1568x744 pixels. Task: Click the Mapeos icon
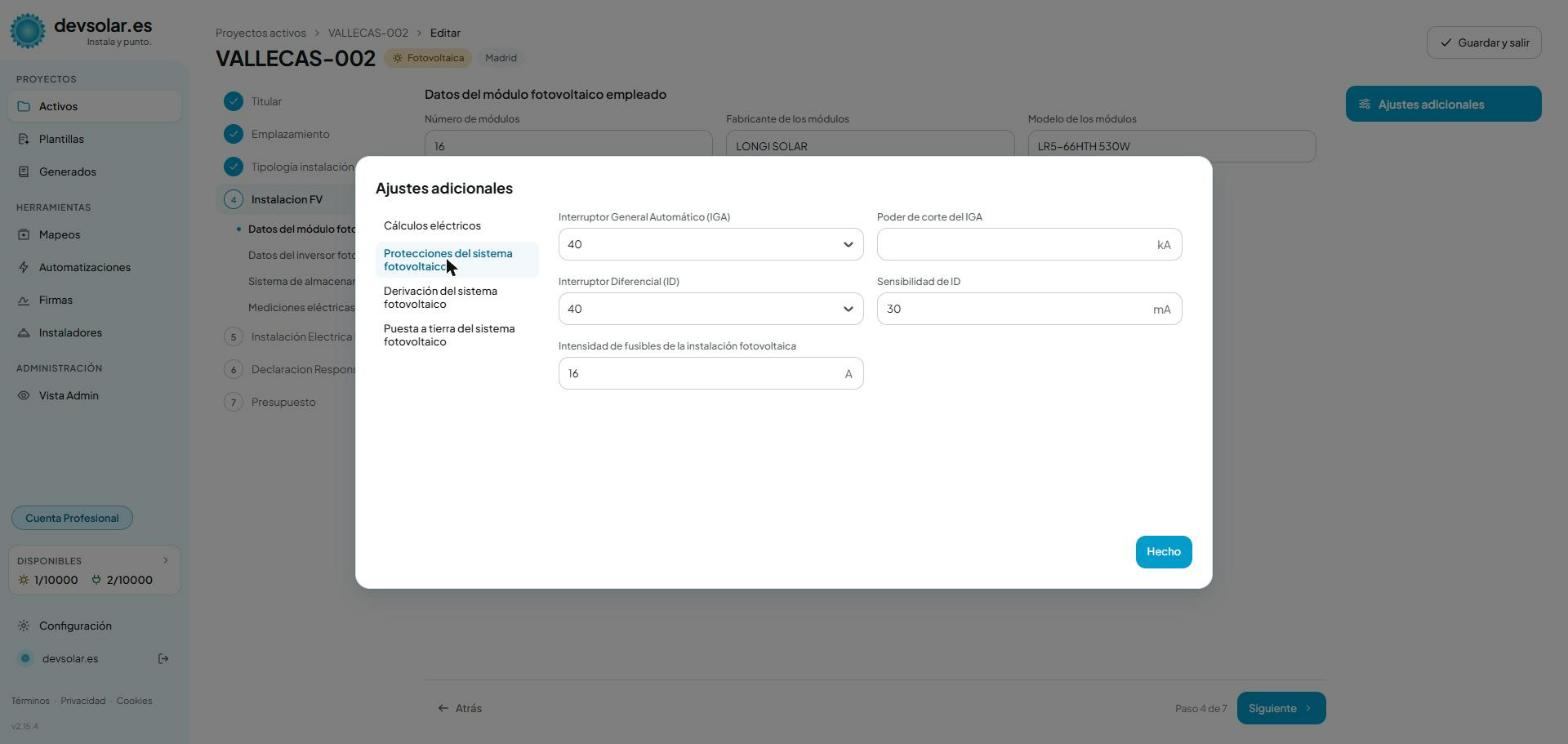[x=24, y=235]
